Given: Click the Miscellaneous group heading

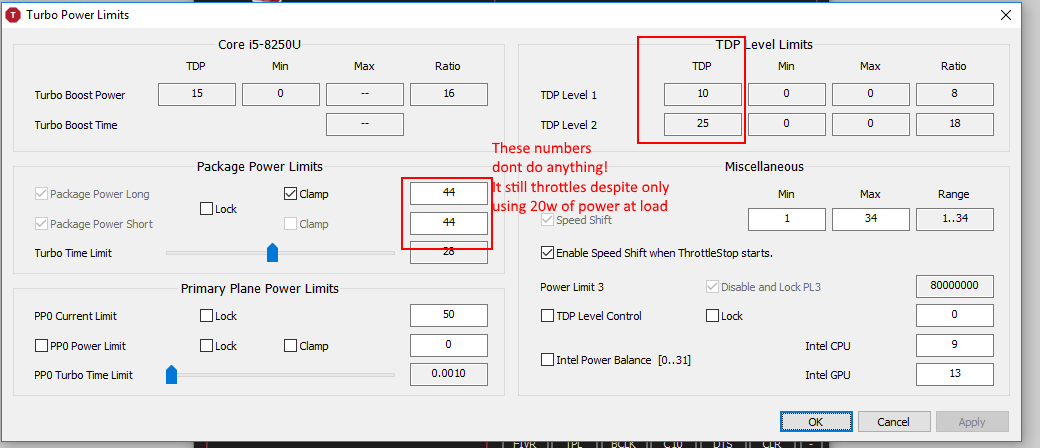Looking at the screenshot, I should click(764, 167).
